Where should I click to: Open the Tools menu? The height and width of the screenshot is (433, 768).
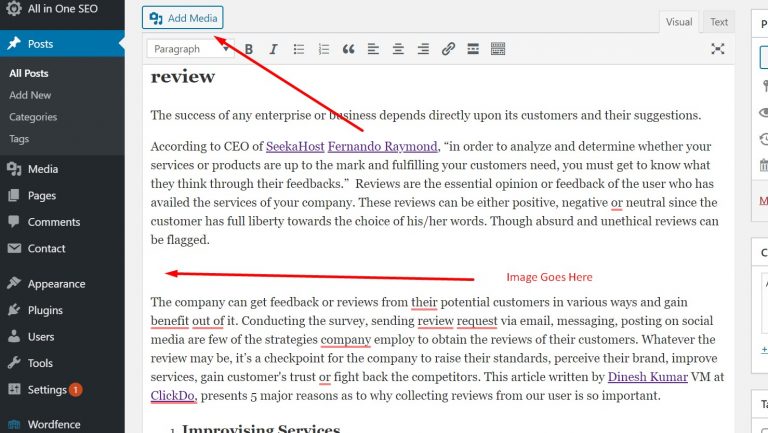(62, 363)
